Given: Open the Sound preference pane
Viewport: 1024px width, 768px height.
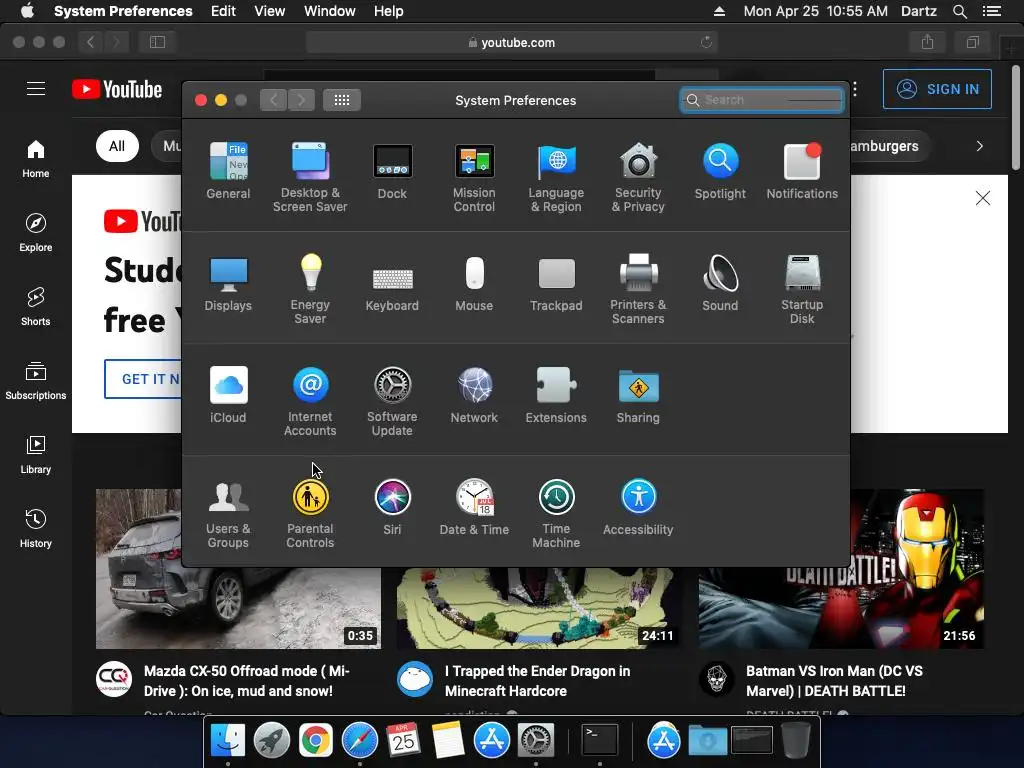Looking at the screenshot, I should tap(720, 283).
